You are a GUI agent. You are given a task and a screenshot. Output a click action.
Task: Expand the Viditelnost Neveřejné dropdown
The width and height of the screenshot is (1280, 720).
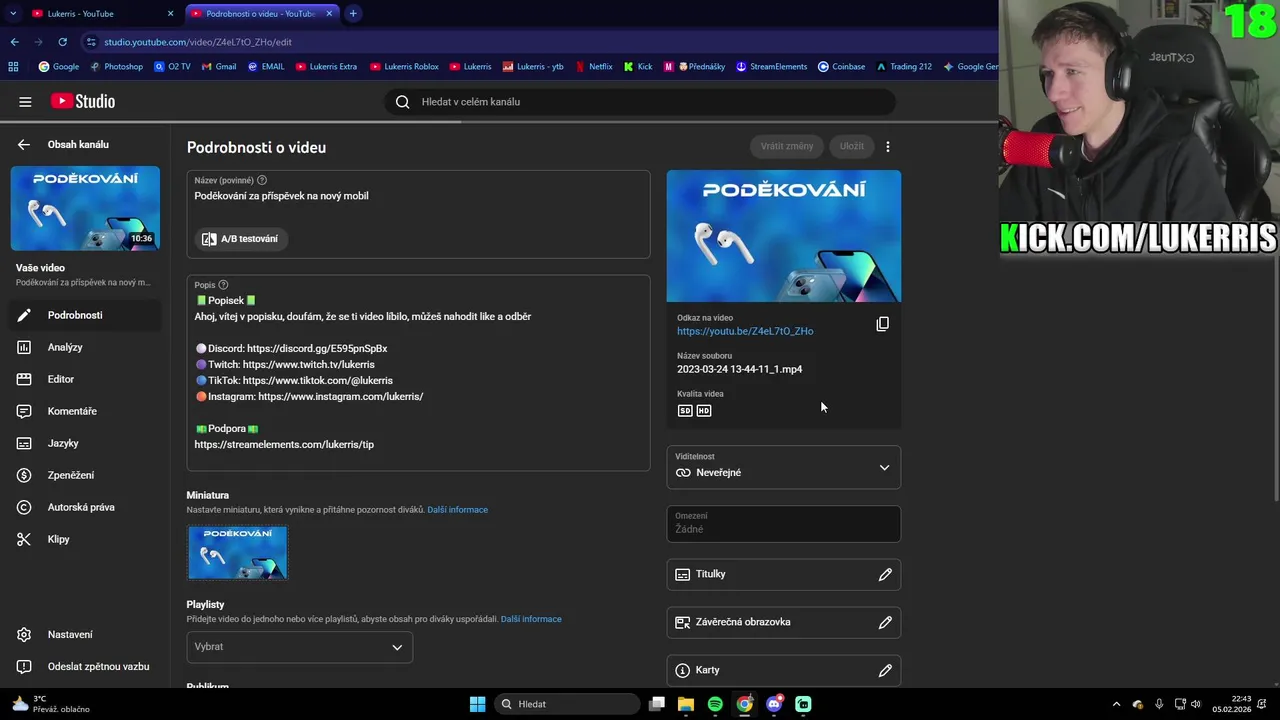pos(784,467)
